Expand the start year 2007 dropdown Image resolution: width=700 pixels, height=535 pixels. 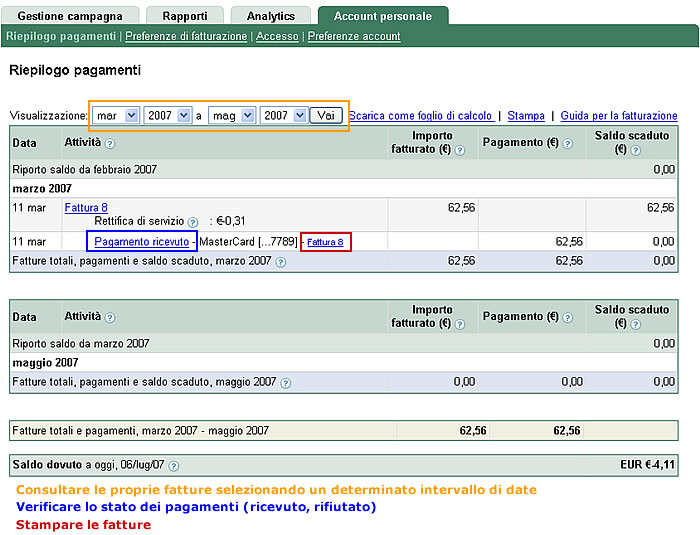[167, 116]
